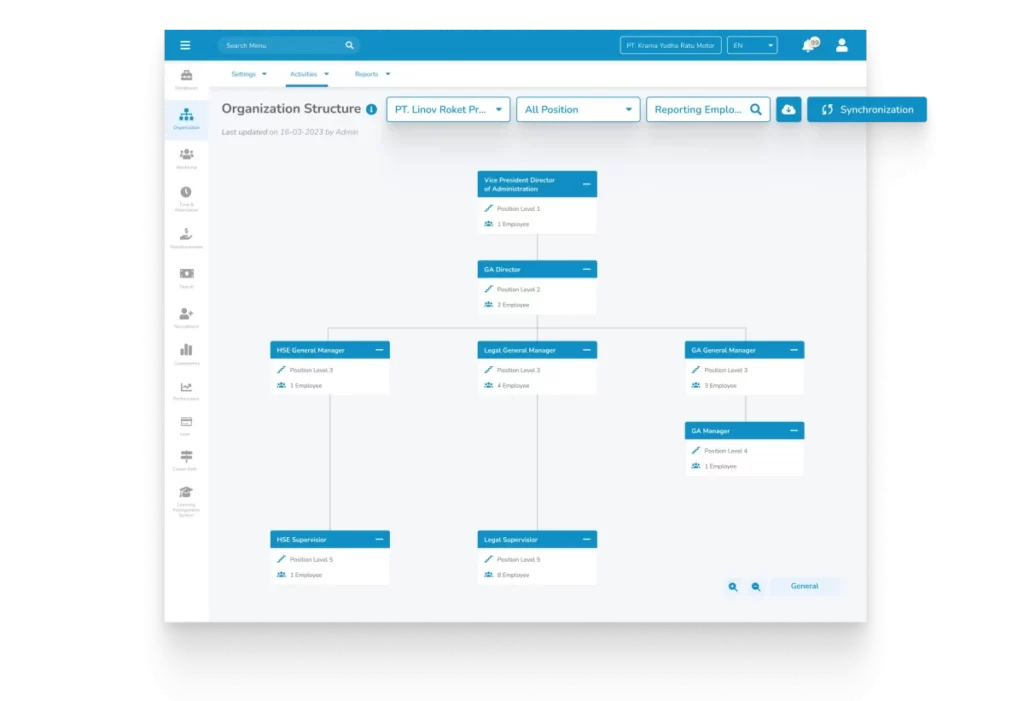Open the All Position dropdown
This screenshot has width=1024, height=701.
(x=578, y=110)
